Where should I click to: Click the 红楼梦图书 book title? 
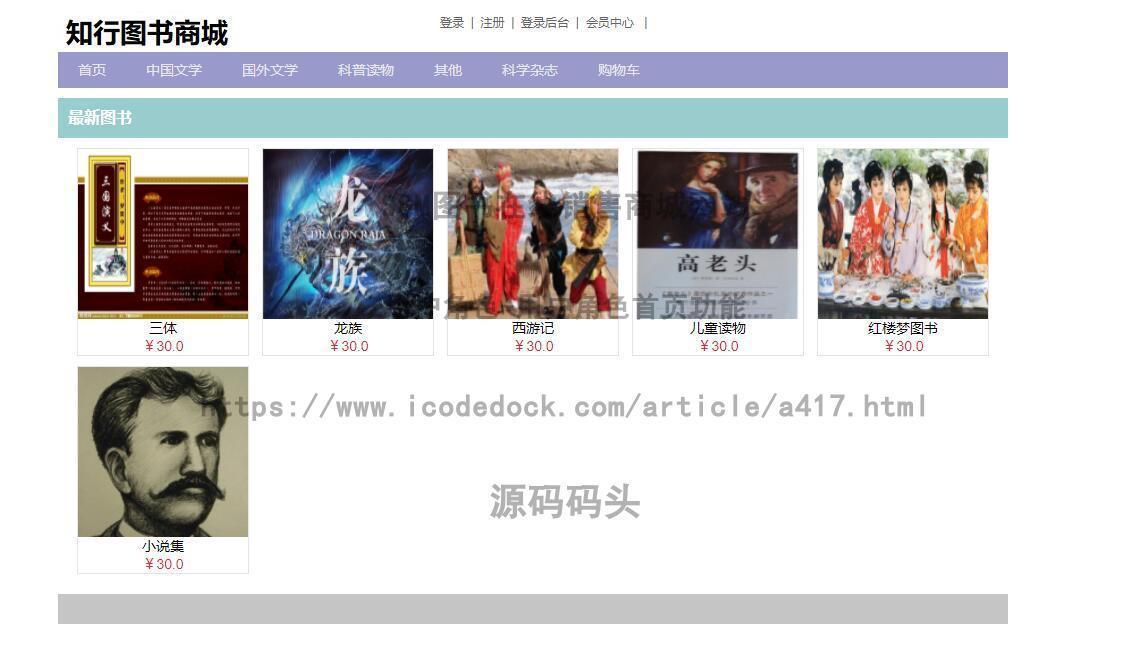click(x=903, y=328)
